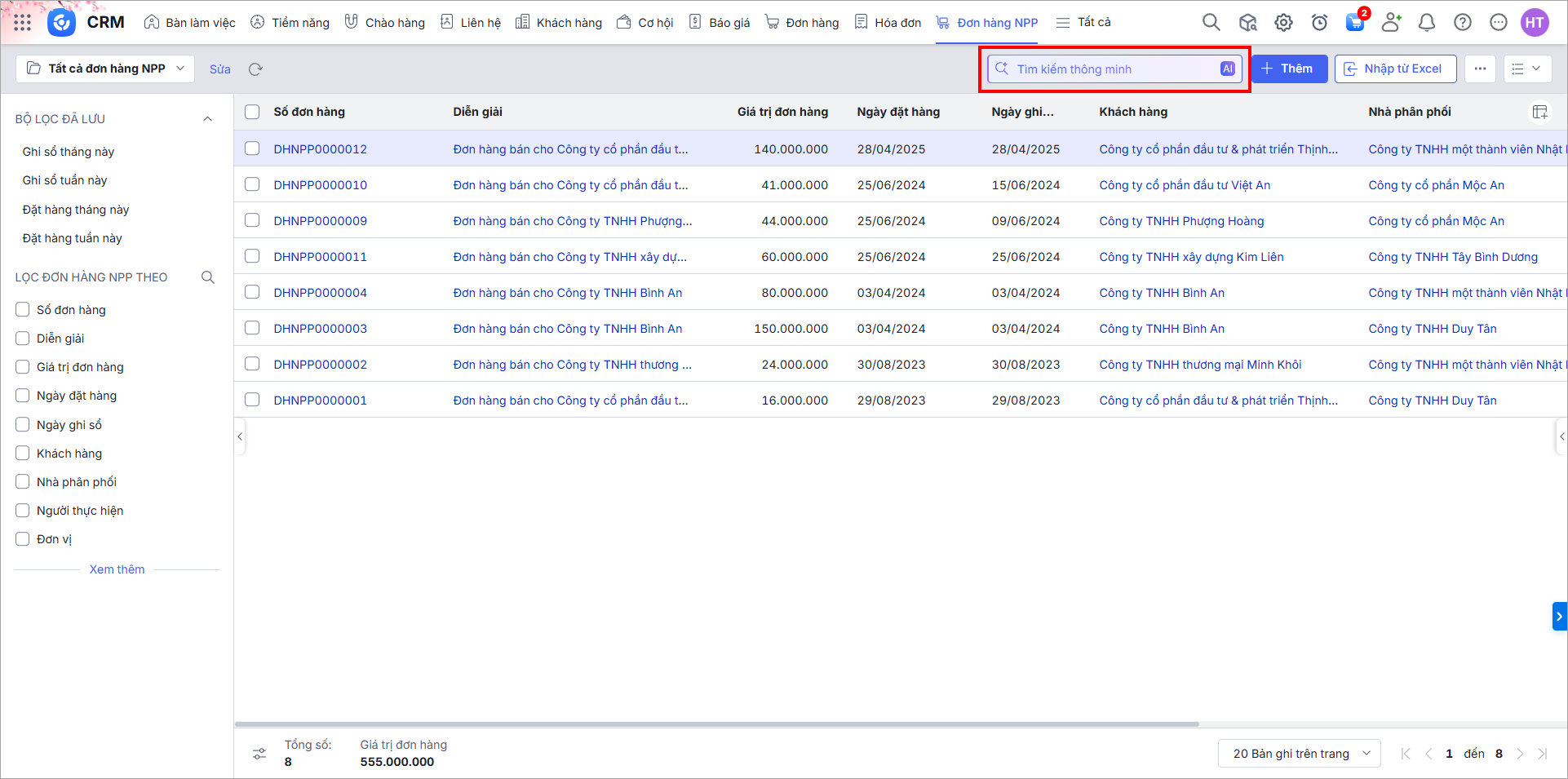This screenshot has height=779, width=1568.
Task: Collapse the Bộ lọc đã lưu section
Action: coord(207,119)
